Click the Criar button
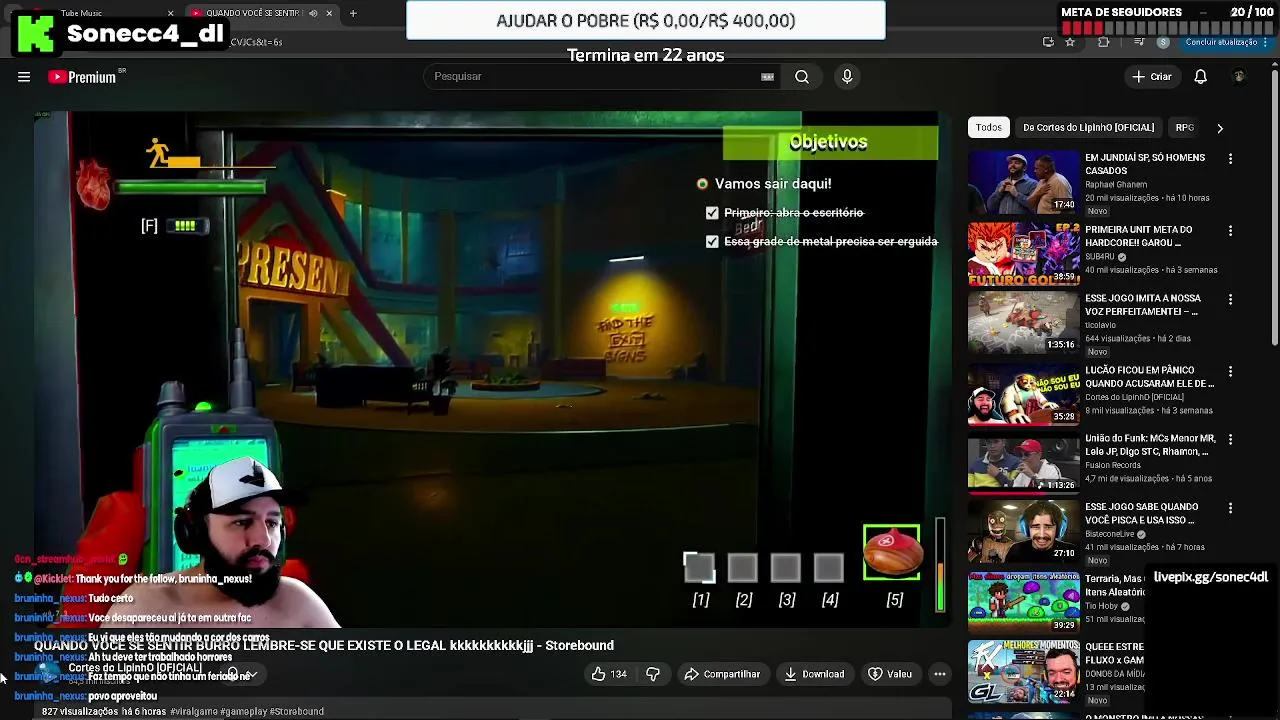 [1151, 77]
